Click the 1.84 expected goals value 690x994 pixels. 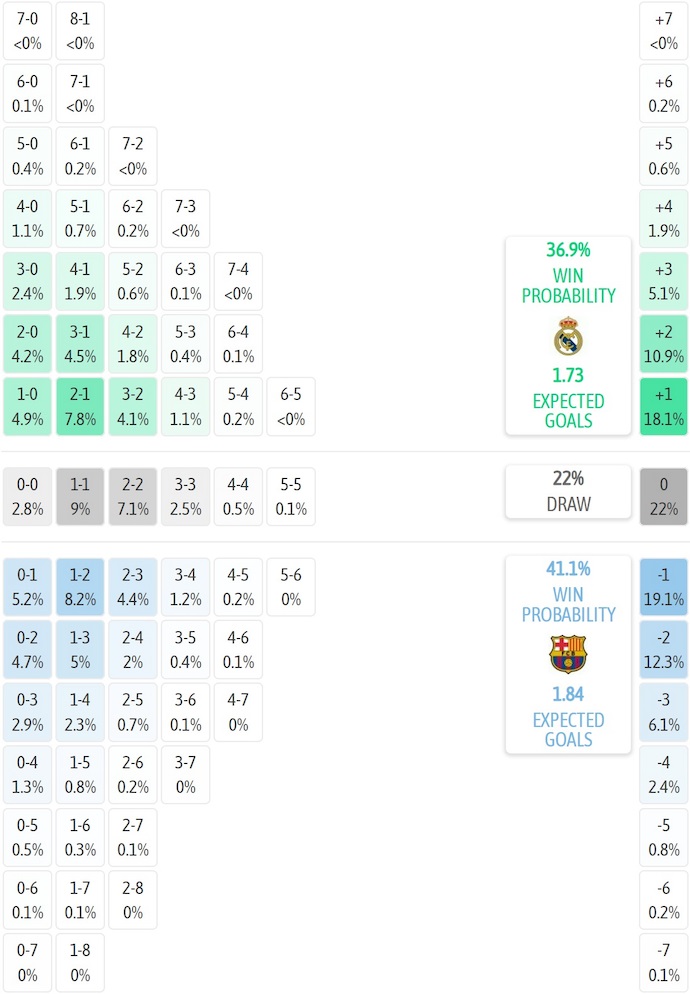(568, 694)
